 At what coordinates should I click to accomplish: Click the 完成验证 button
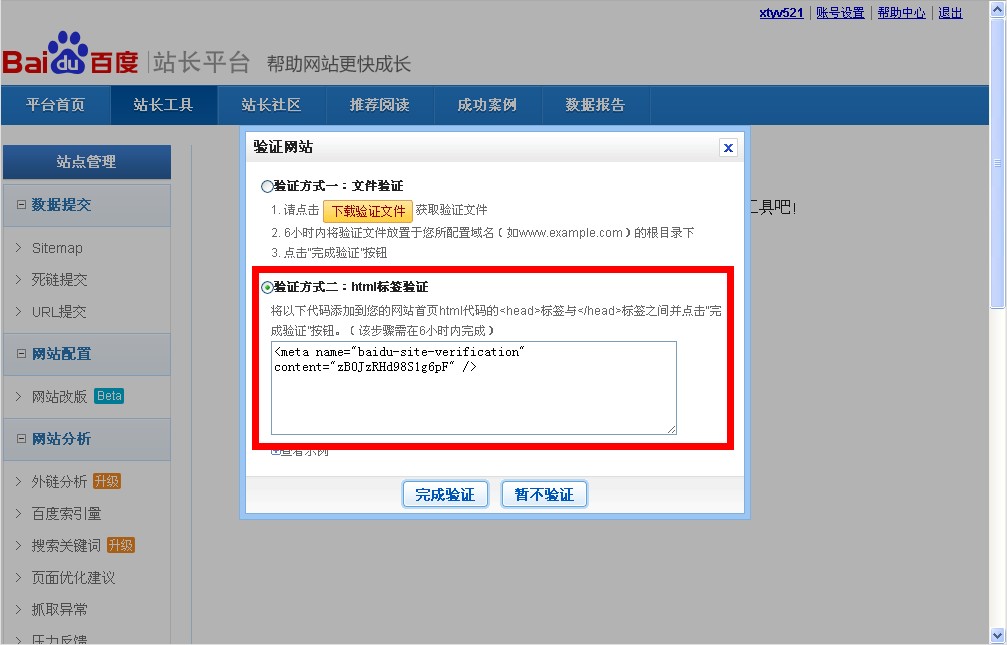pyautogui.click(x=444, y=493)
